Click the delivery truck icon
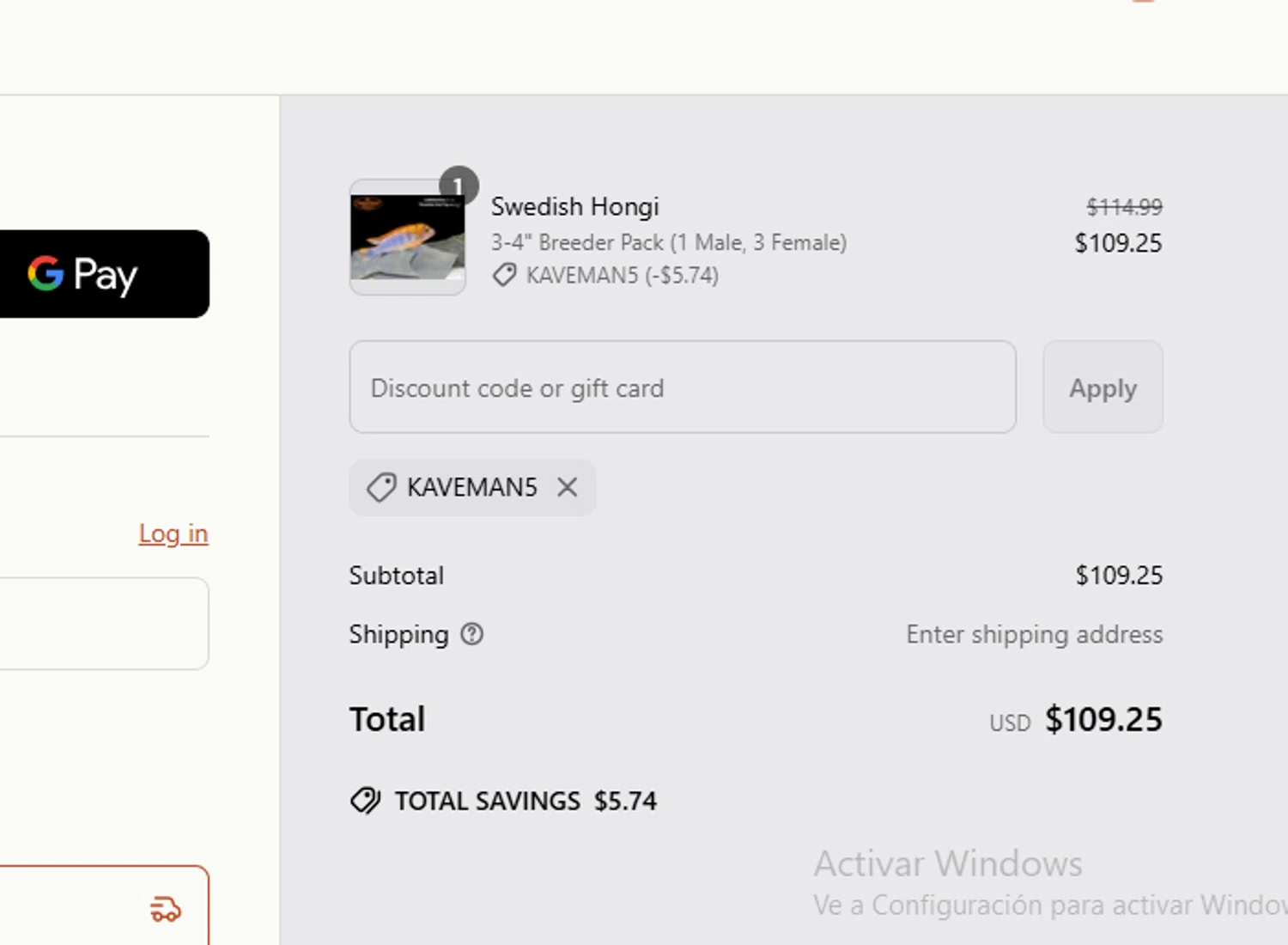This screenshot has height=945, width=1288. click(x=166, y=909)
